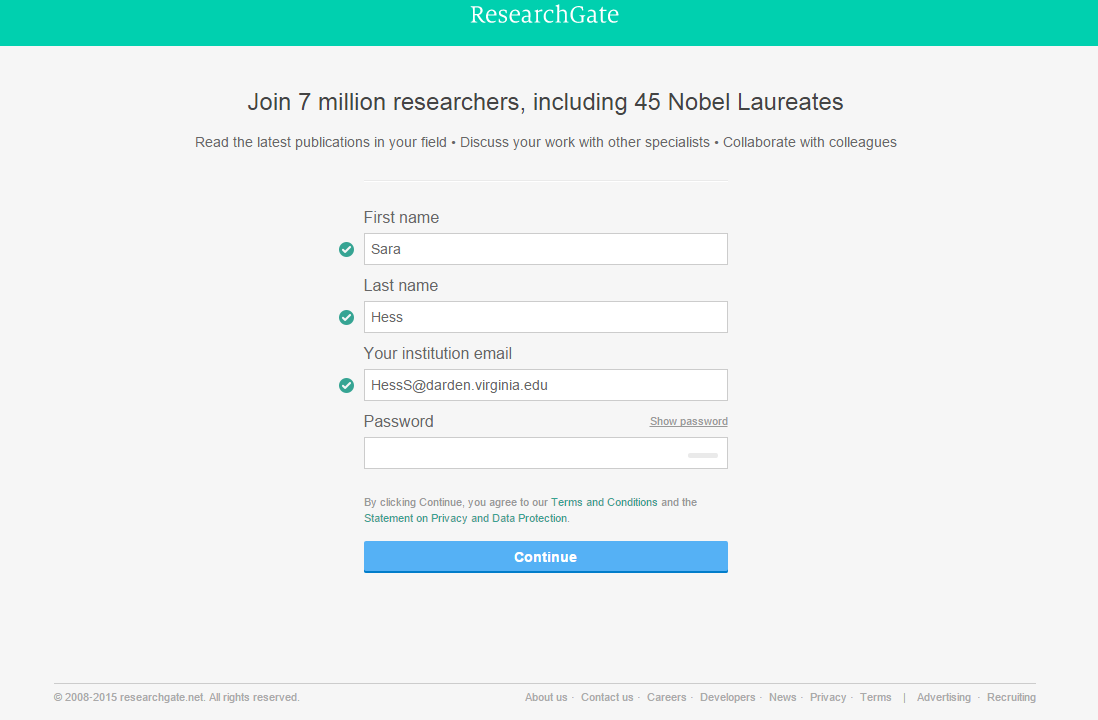Click the "First name" label text
This screenshot has height=720, width=1098.
tap(401, 218)
